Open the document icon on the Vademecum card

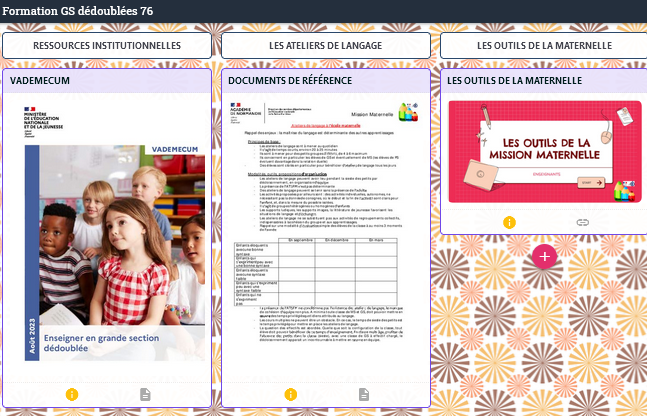coord(145,395)
